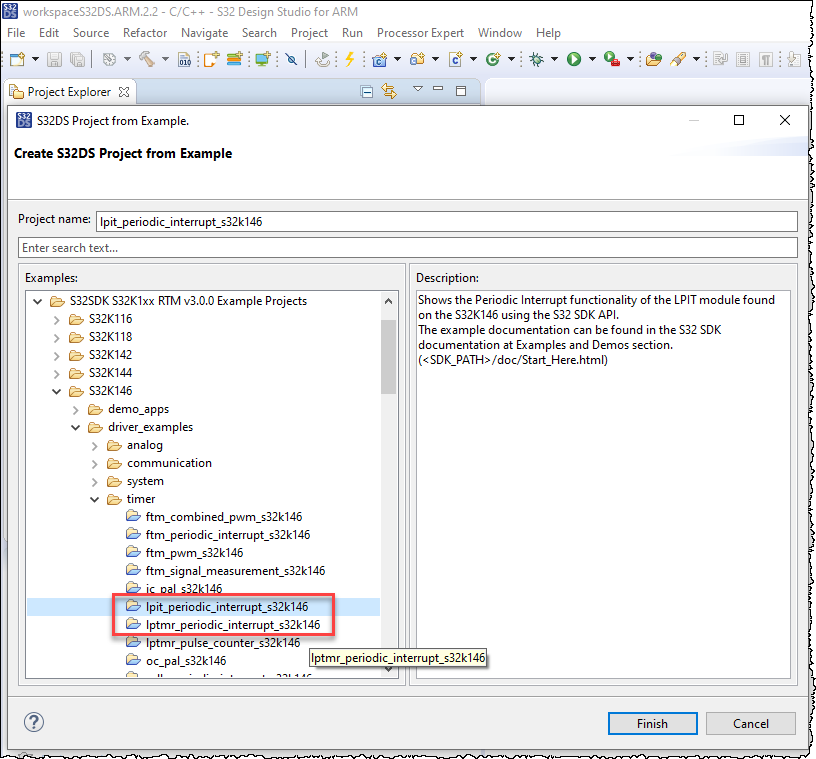The width and height of the screenshot is (816, 759).
Task: Click the Examples tree scrollbar thumb
Action: coord(388,357)
